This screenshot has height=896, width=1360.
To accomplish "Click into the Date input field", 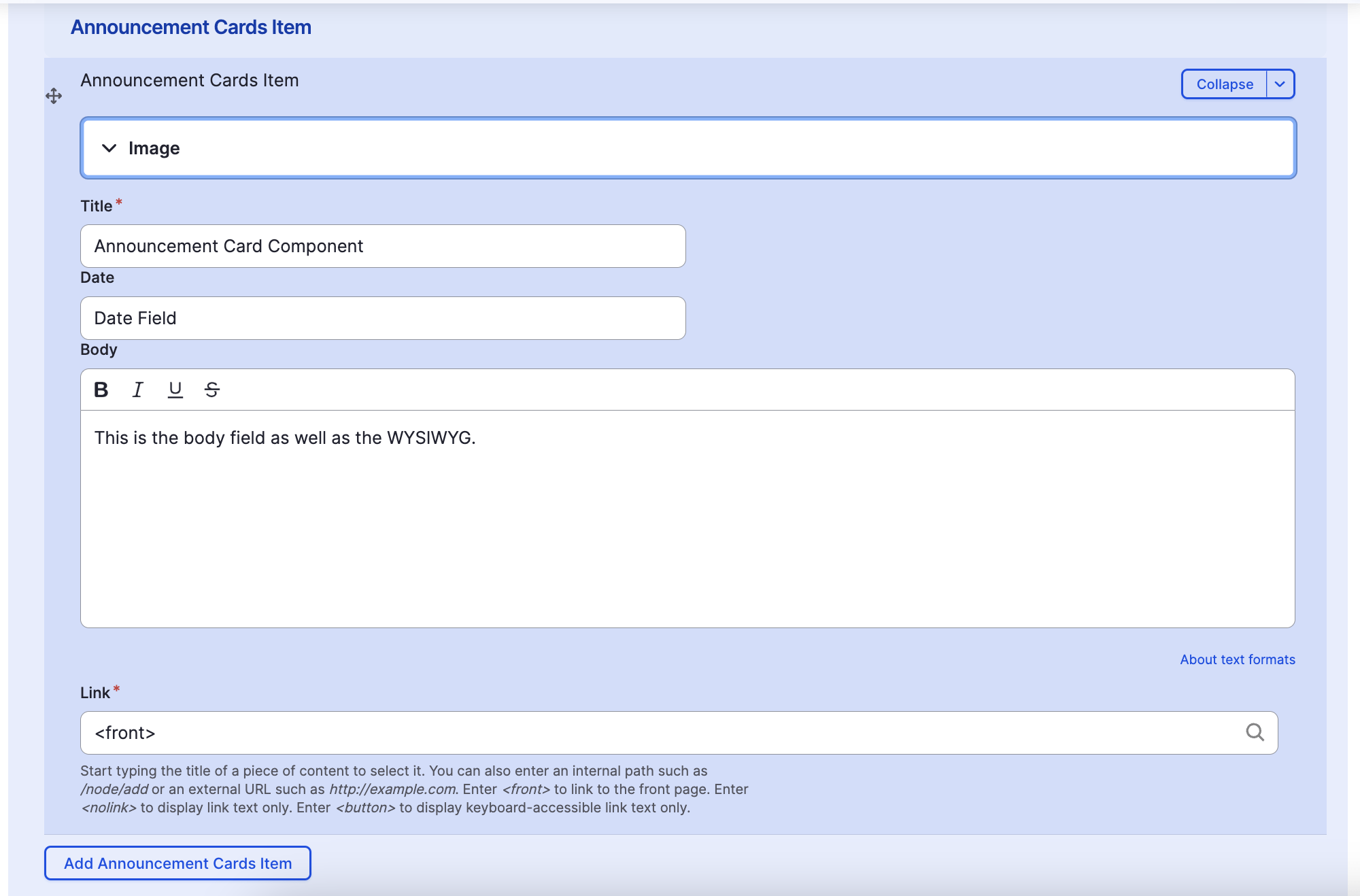I will click(383, 318).
